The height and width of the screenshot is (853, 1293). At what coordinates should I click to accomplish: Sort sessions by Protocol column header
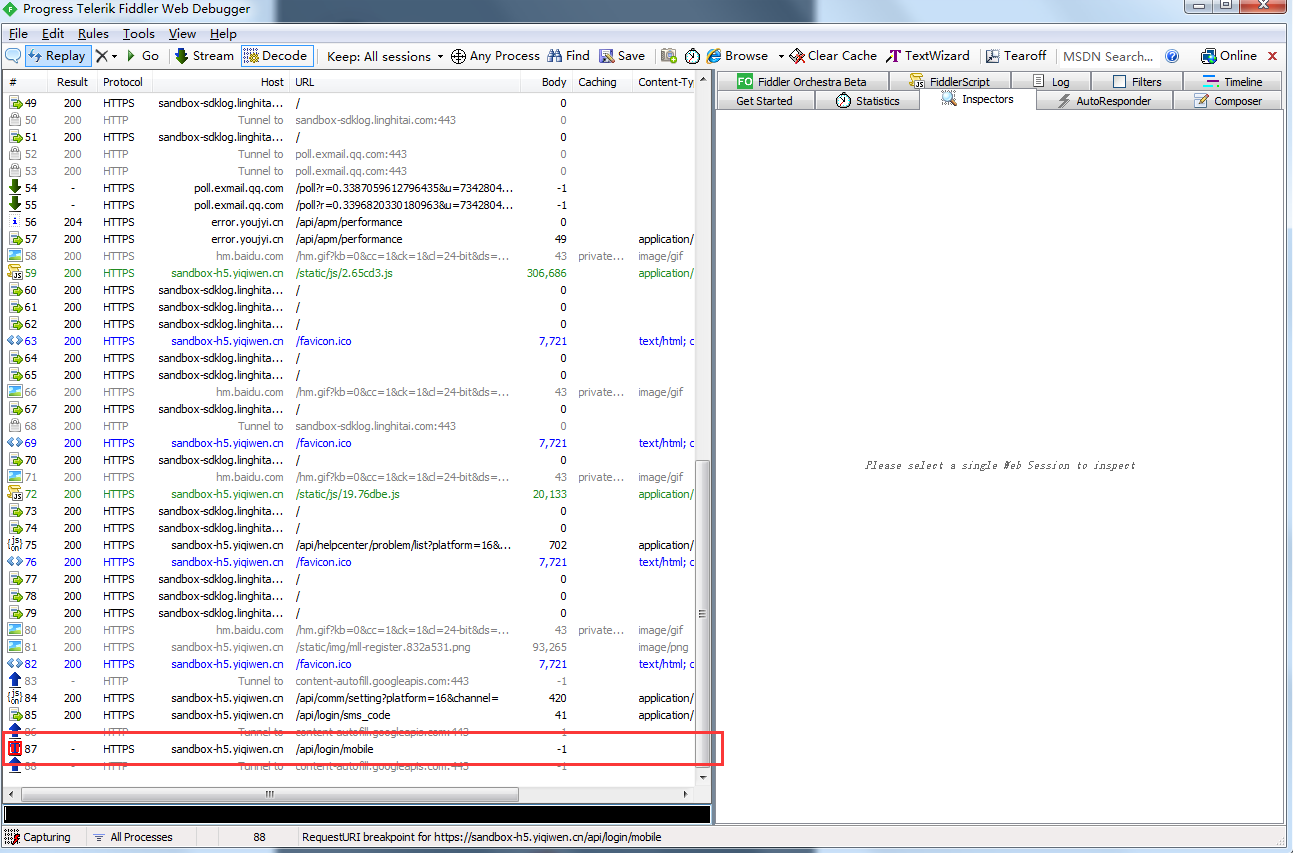pyautogui.click(x=123, y=82)
